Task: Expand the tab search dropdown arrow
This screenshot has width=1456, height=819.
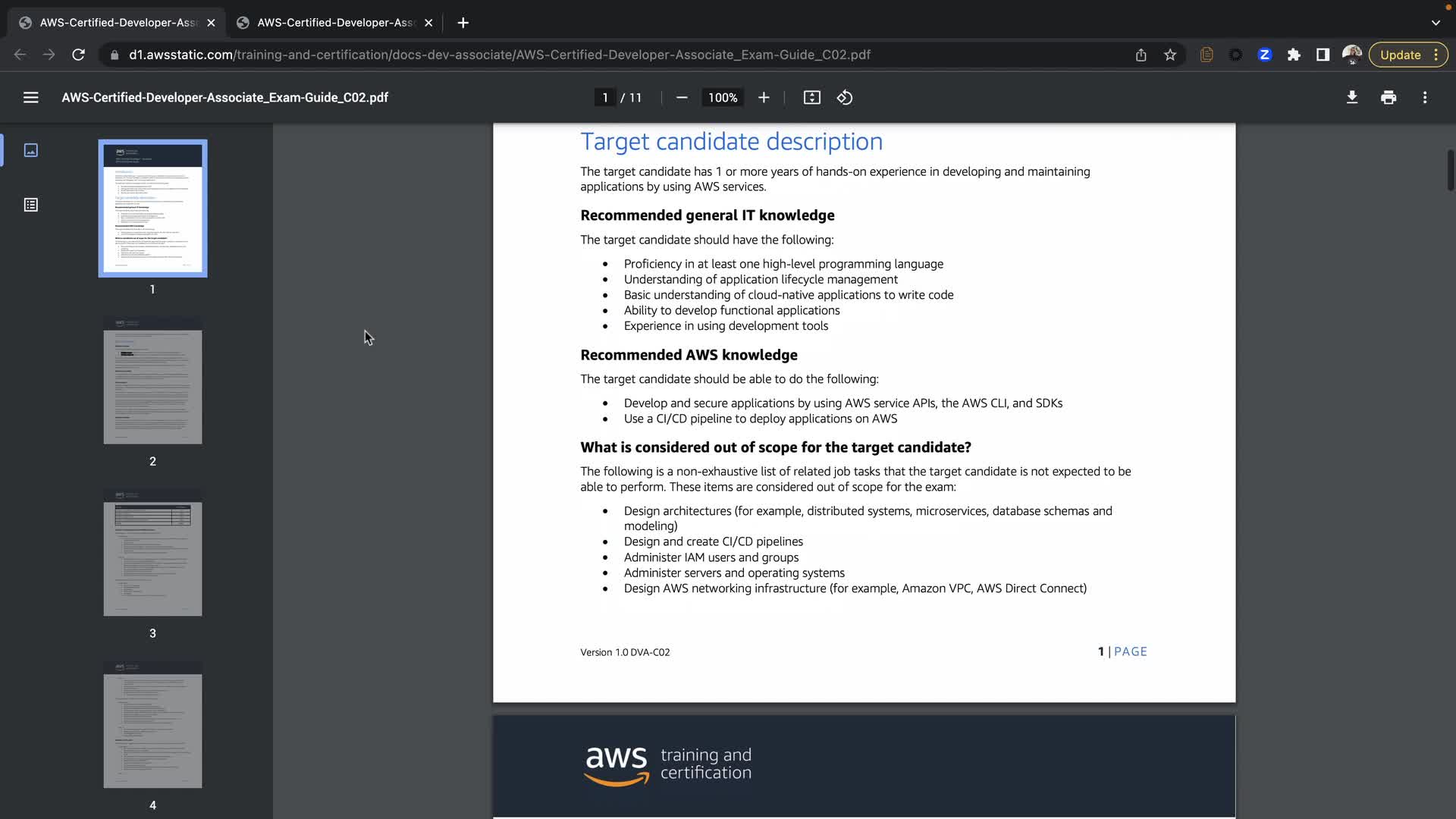Action: 1435,23
